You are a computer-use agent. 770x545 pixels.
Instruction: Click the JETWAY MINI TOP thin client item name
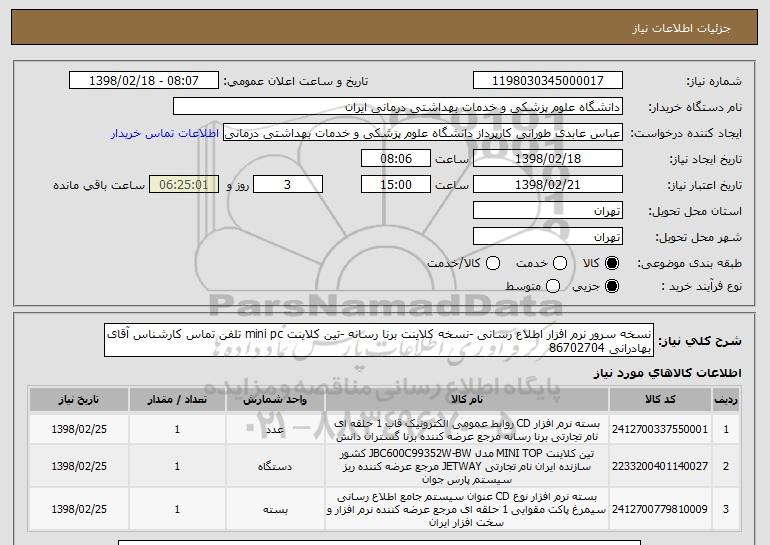click(466, 466)
